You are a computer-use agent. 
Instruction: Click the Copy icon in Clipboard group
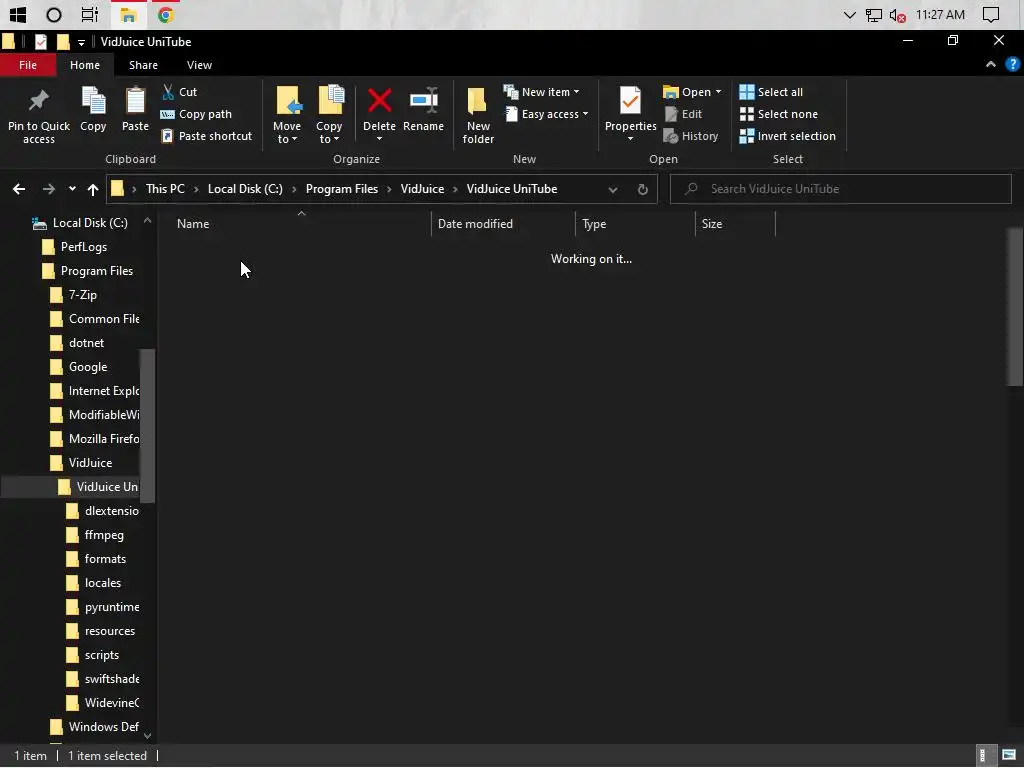pyautogui.click(x=93, y=110)
